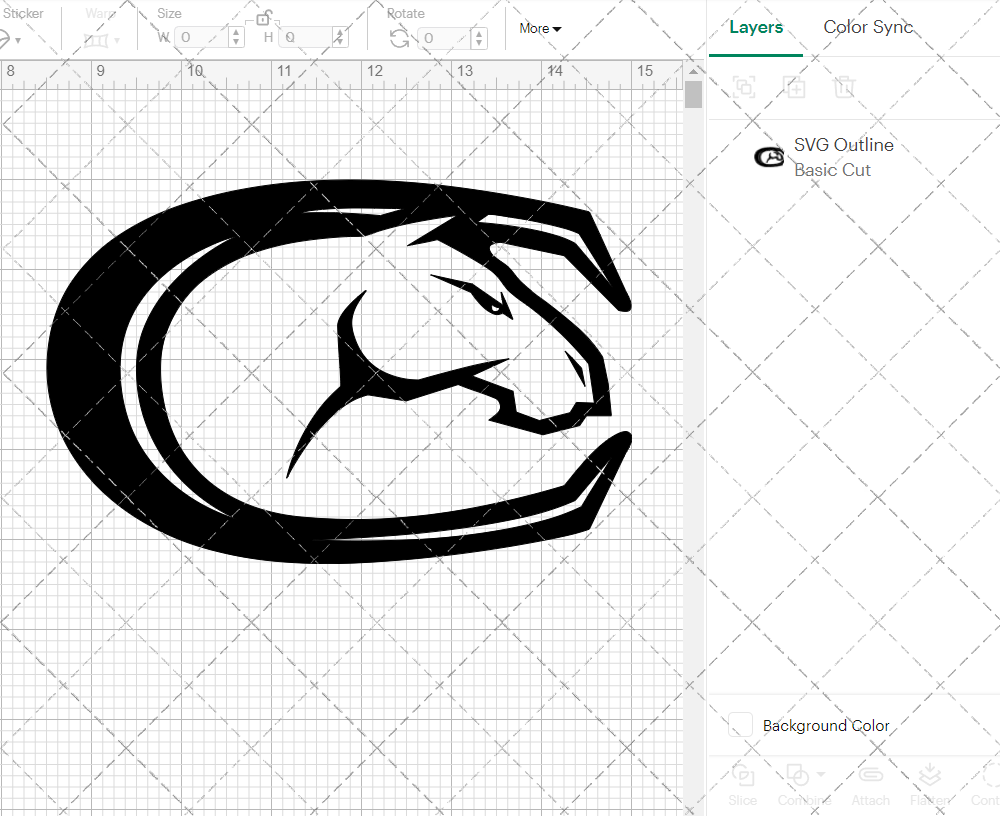Open the Warp options arrow

coord(117,42)
